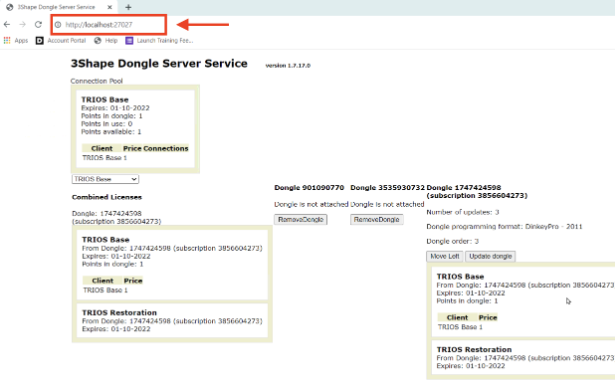Image resolution: width=615 pixels, height=380 pixels.
Task: Click TRIOS Restoration in right dongle column
Action: point(474,349)
